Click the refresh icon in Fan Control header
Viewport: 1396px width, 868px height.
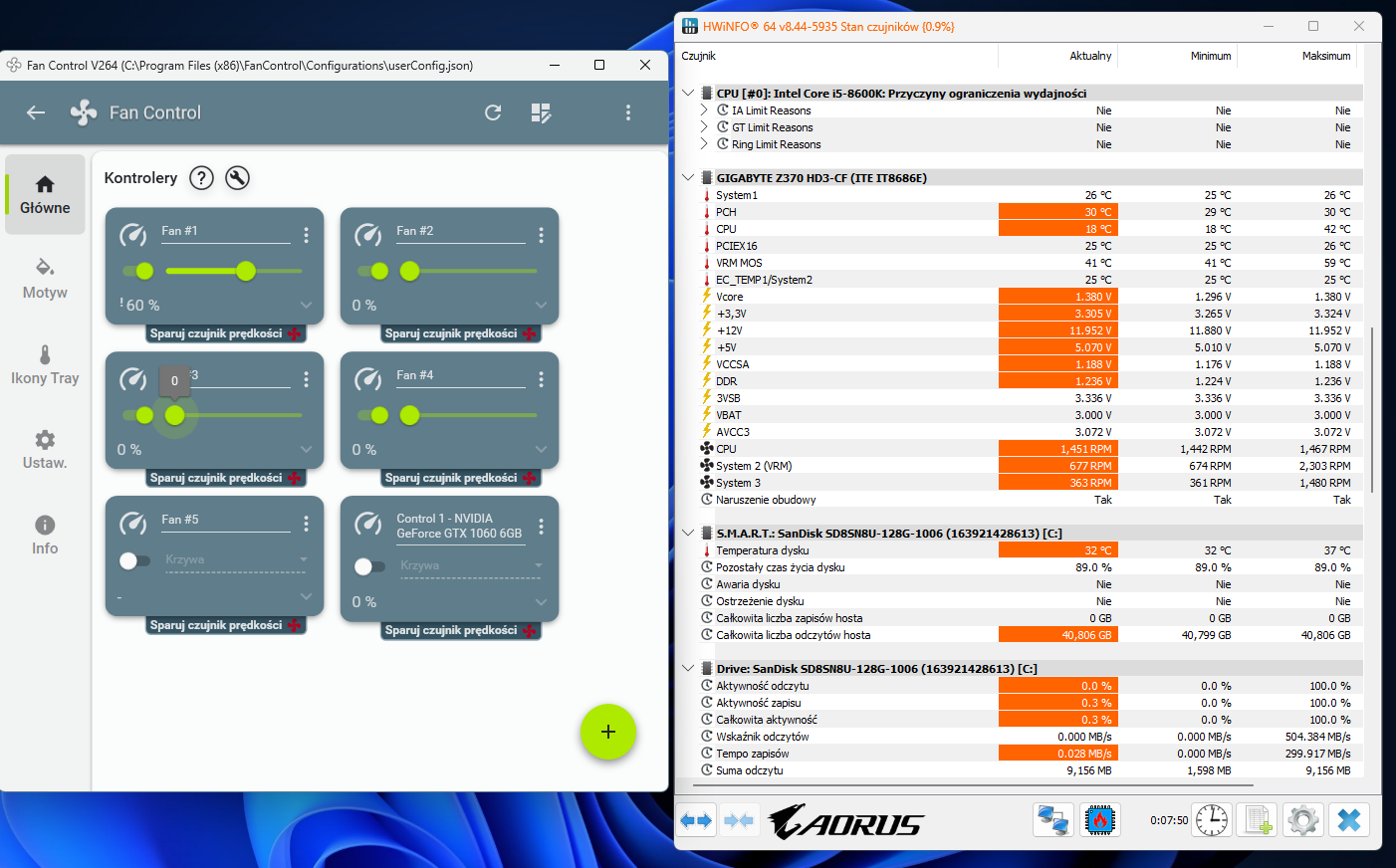click(x=493, y=112)
